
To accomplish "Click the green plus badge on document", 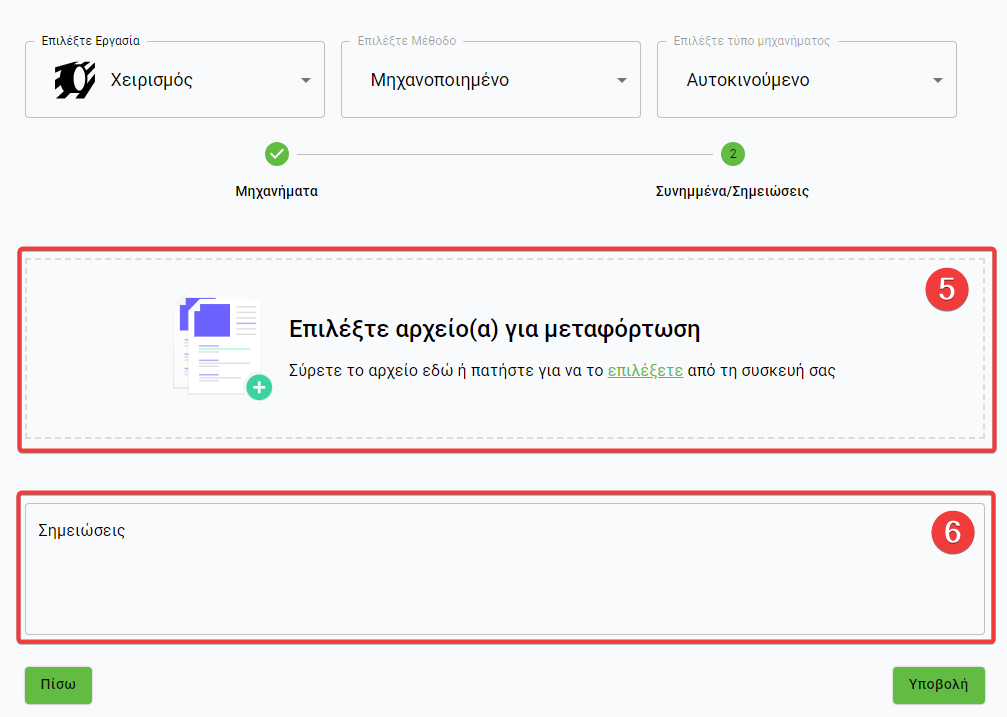I will 259,387.
